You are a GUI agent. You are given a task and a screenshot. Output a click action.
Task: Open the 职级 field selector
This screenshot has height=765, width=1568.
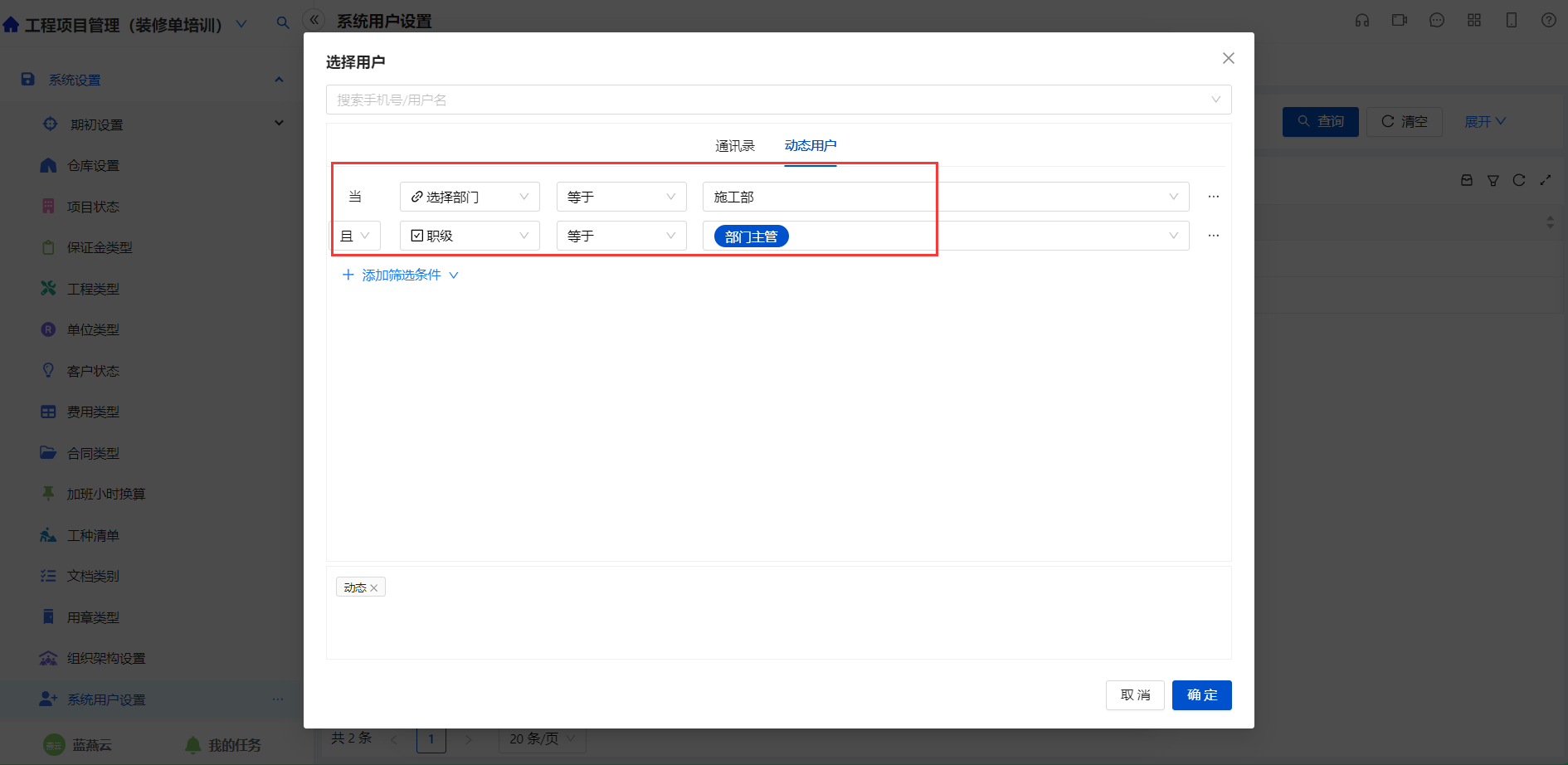click(470, 236)
